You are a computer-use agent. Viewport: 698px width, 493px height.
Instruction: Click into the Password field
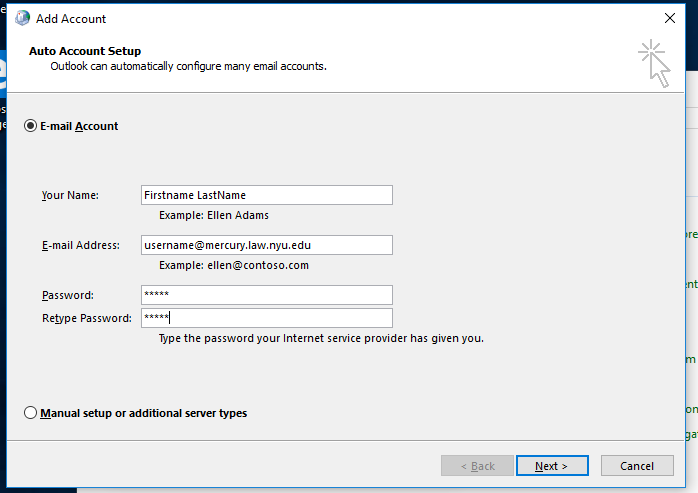[267, 295]
